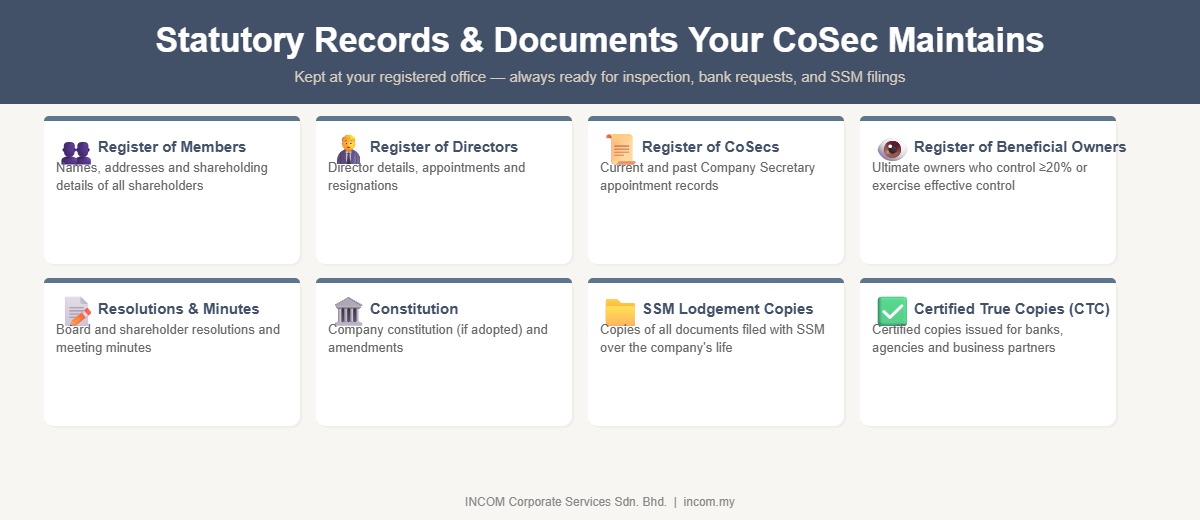
Task: Select the Register of CoSecs heading
Action: coord(711,147)
